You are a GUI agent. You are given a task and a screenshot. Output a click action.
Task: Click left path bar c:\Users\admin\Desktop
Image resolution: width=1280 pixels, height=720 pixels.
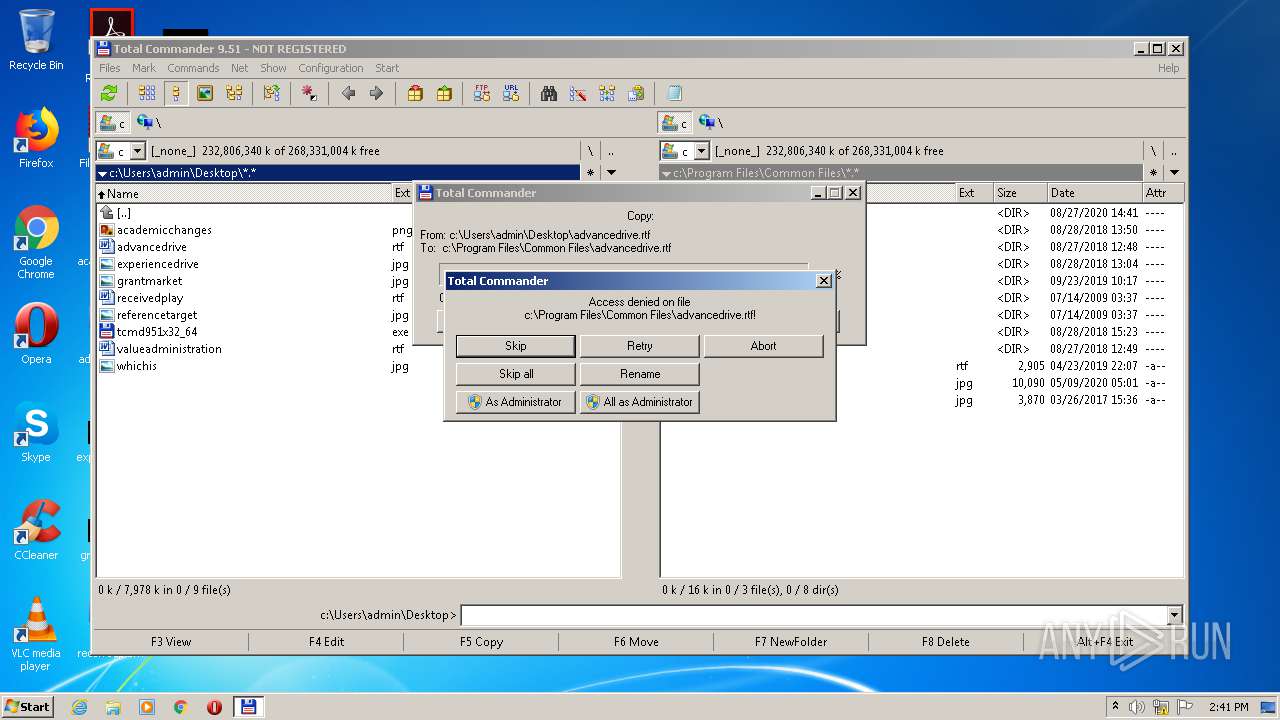click(x=338, y=173)
